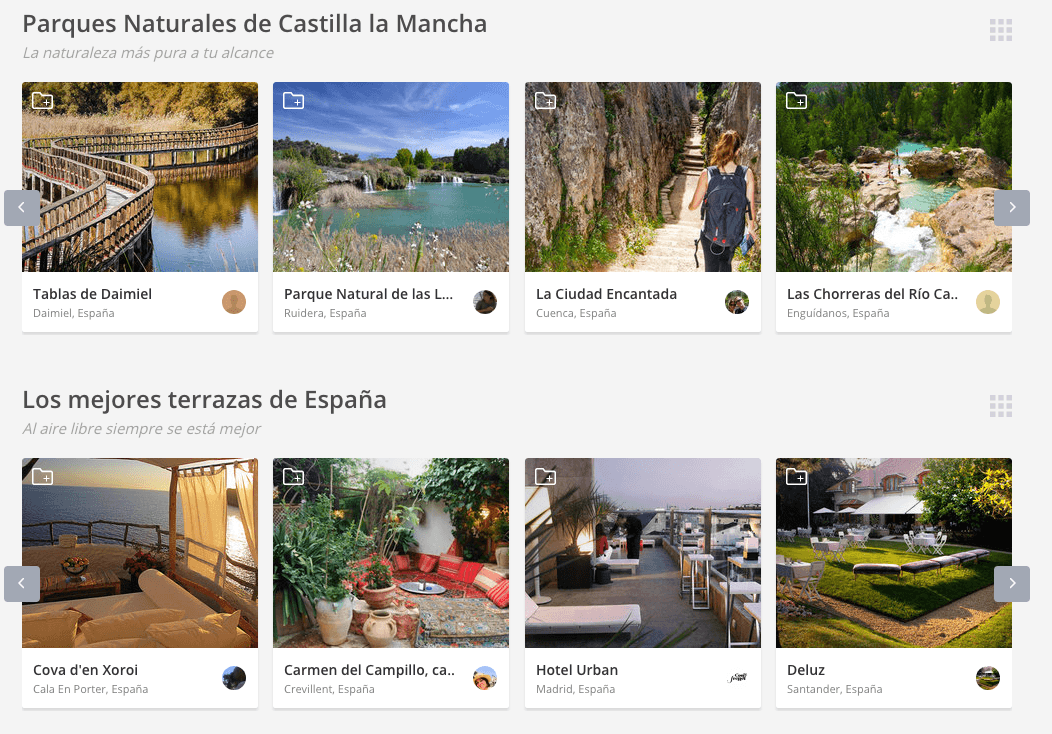Add Deluz to a folder
Viewport: 1052px width, 734px height.
click(x=796, y=476)
